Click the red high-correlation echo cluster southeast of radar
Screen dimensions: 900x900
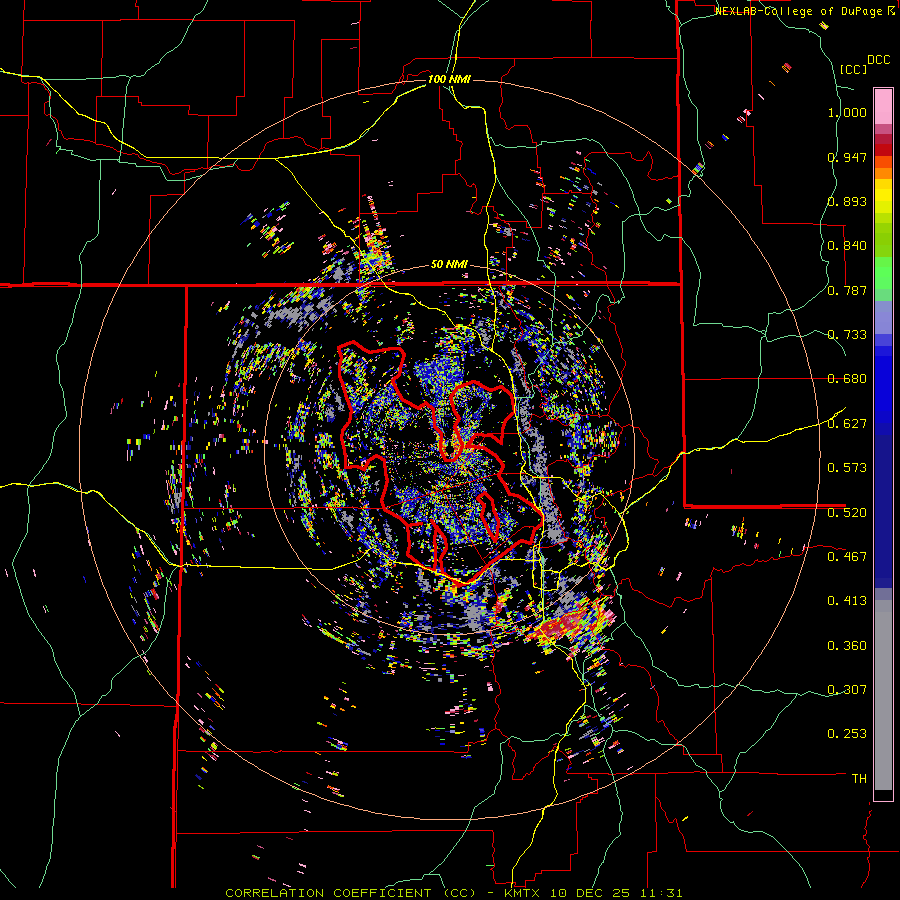tap(565, 626)
